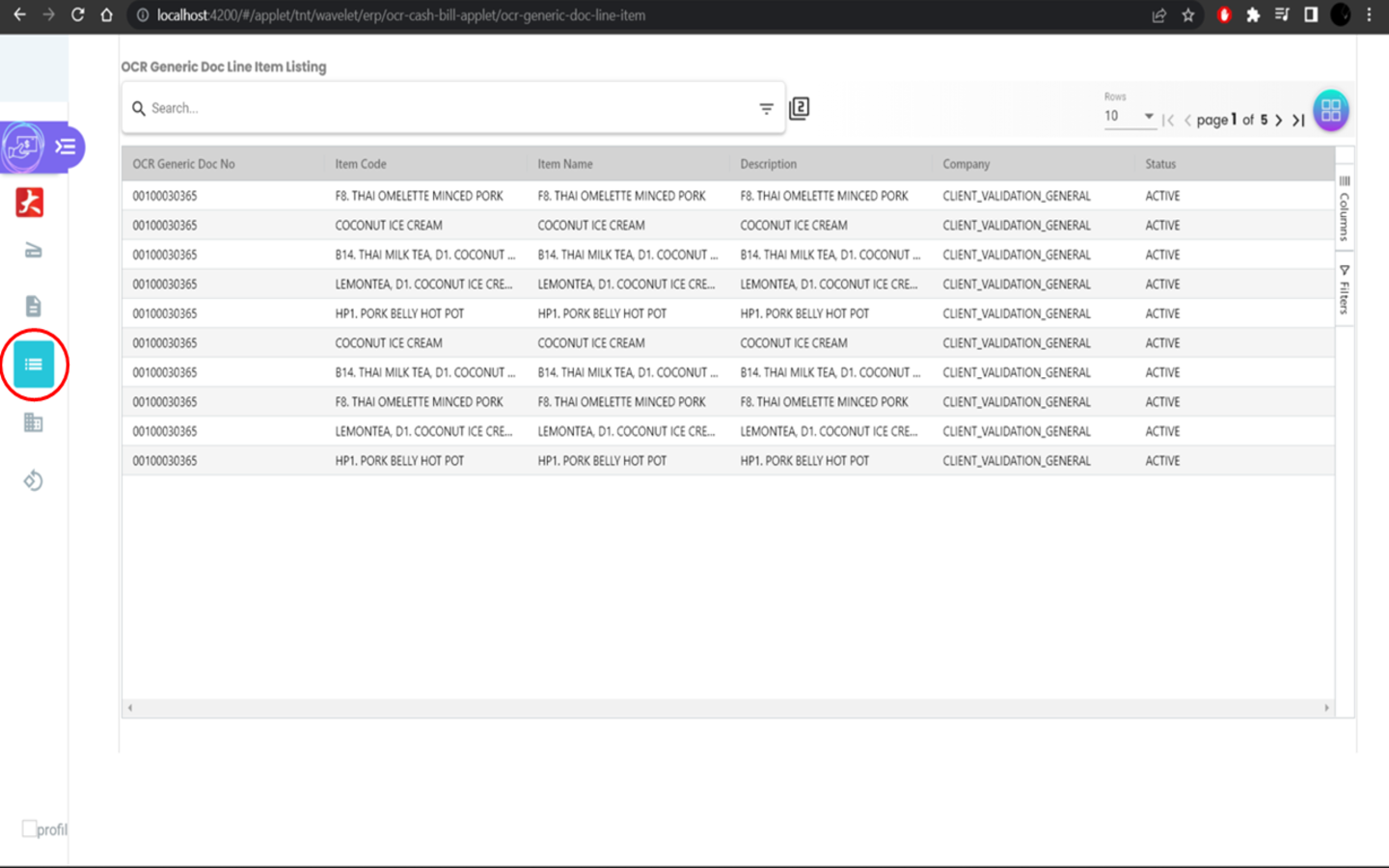Click the search magnifier icon
The height and width of the screenshot is (868, 1389).
point(139,108)
